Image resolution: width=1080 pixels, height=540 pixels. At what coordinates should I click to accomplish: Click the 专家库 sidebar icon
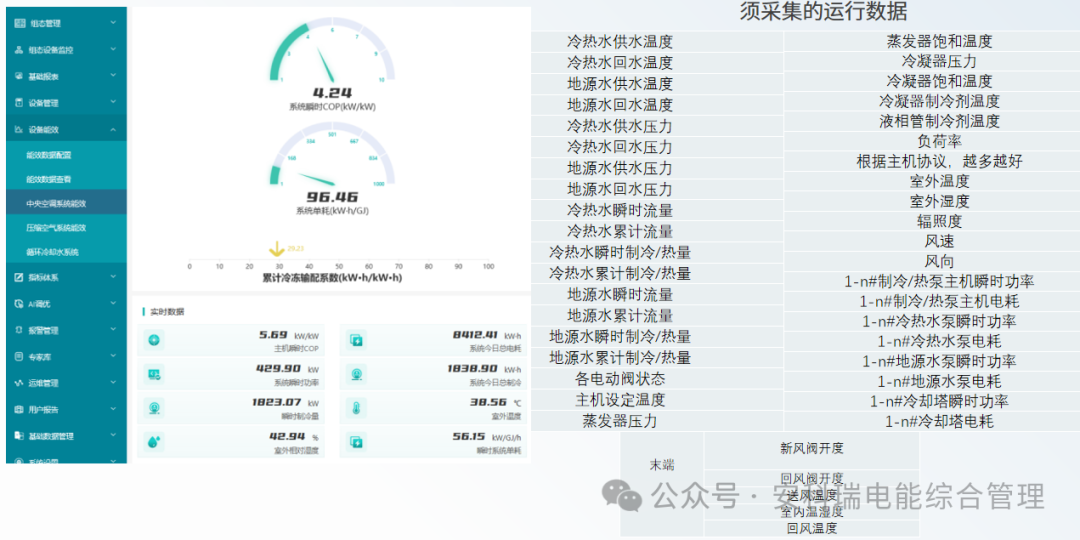click(19, 357)
